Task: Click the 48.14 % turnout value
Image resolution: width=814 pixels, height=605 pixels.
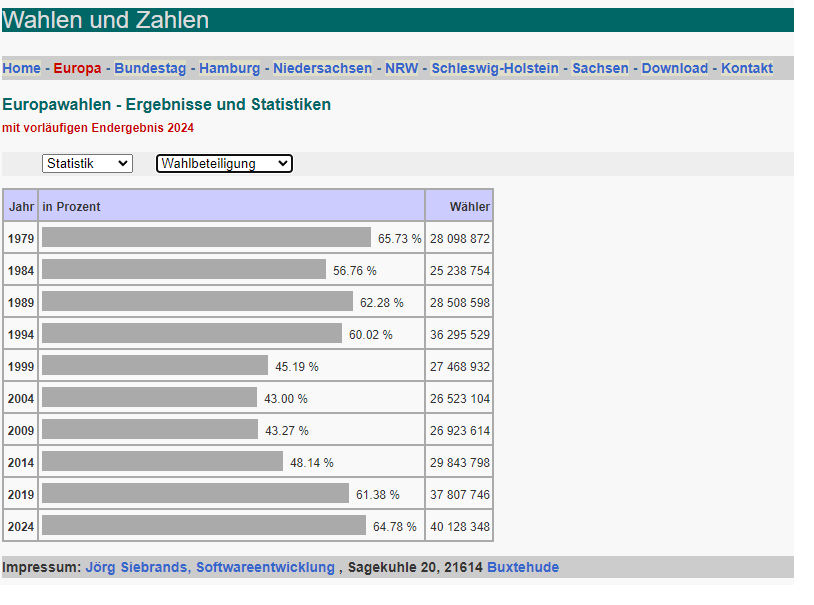Action: click(311, 463)
